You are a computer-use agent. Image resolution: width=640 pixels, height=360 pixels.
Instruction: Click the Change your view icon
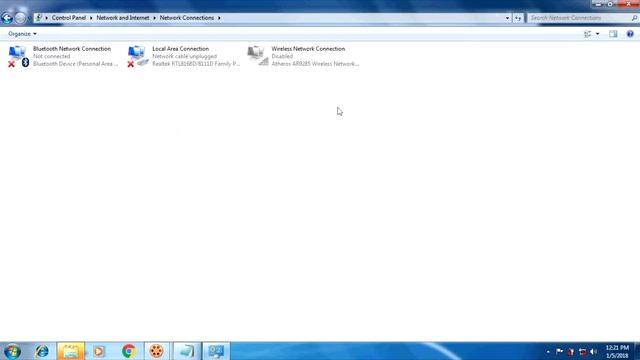(588, 34)
